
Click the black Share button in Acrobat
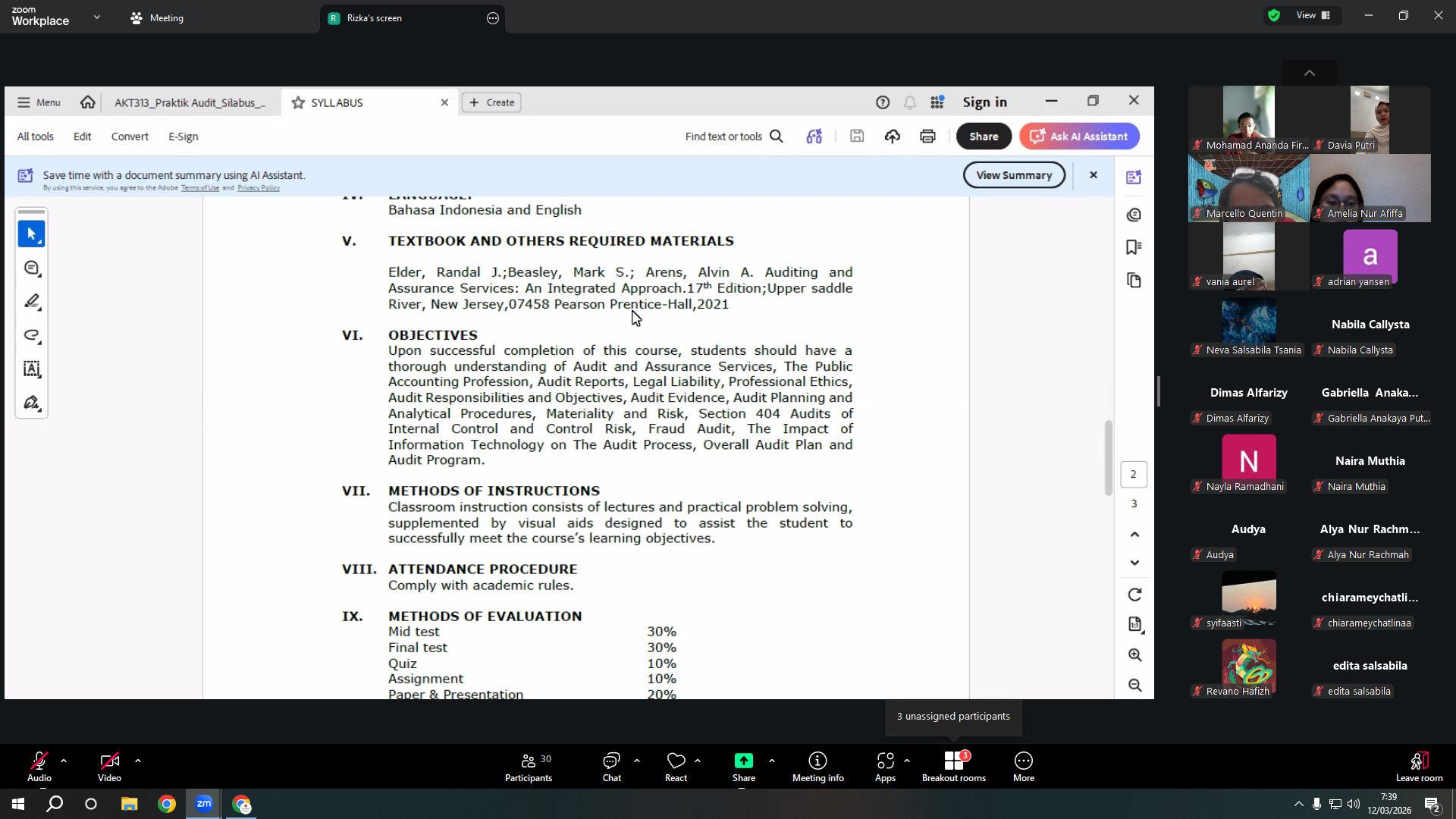[x=984, y=136]
